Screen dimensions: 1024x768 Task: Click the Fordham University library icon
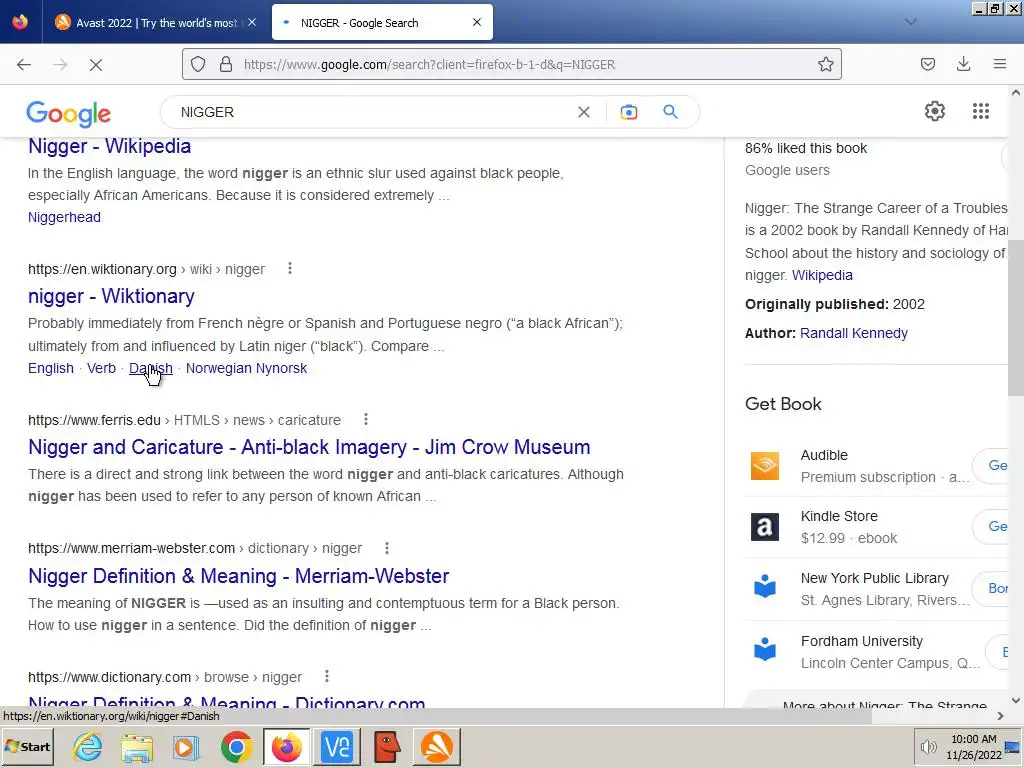point(765,650)
